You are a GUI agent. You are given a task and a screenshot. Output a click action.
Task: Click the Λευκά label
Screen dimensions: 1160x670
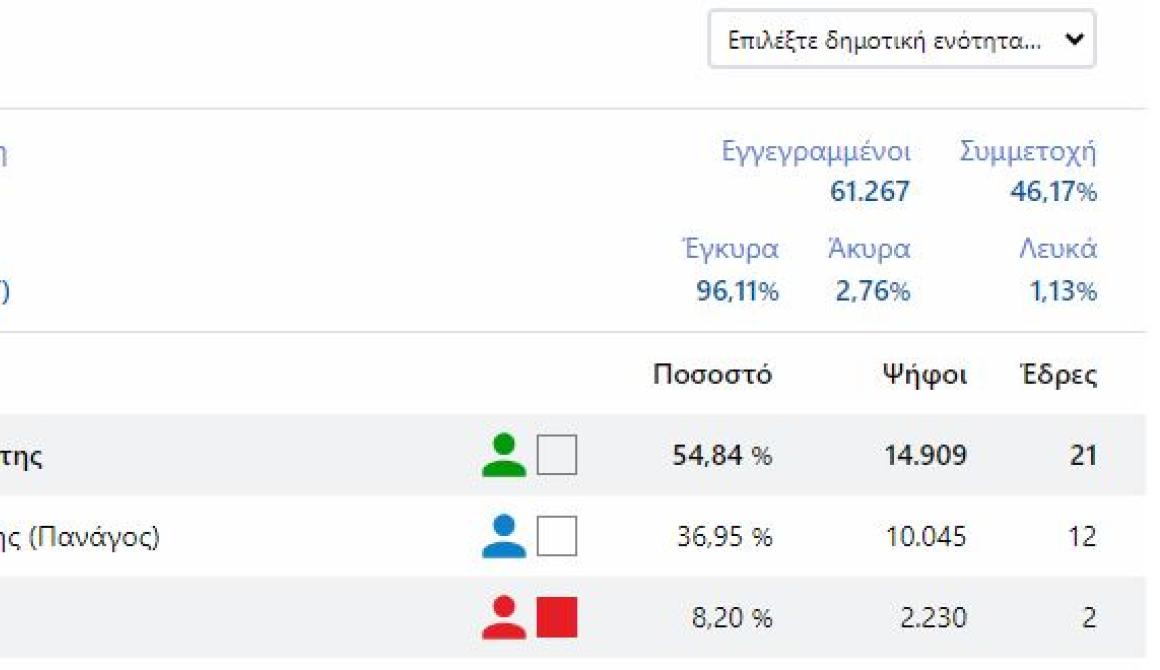(x=1057, y=249)
